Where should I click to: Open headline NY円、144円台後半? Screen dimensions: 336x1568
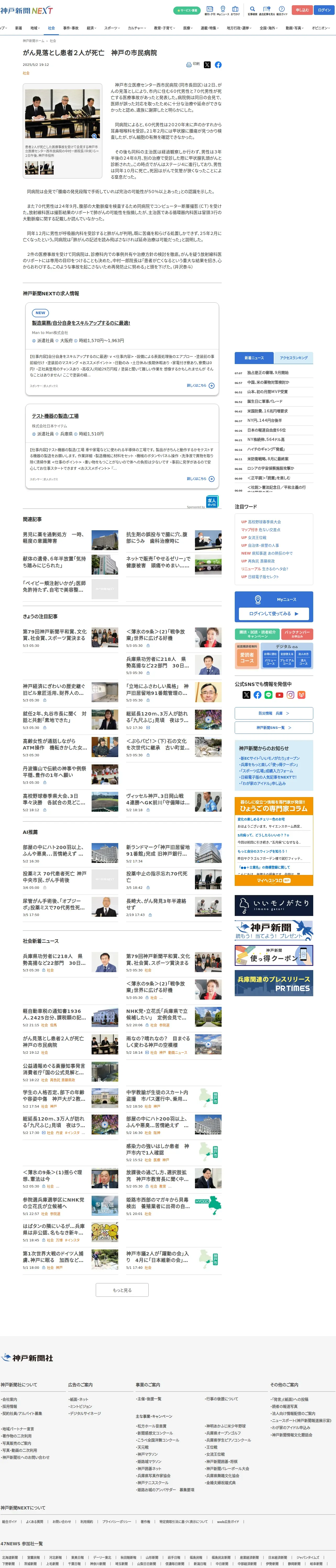[x=265, y=420]
